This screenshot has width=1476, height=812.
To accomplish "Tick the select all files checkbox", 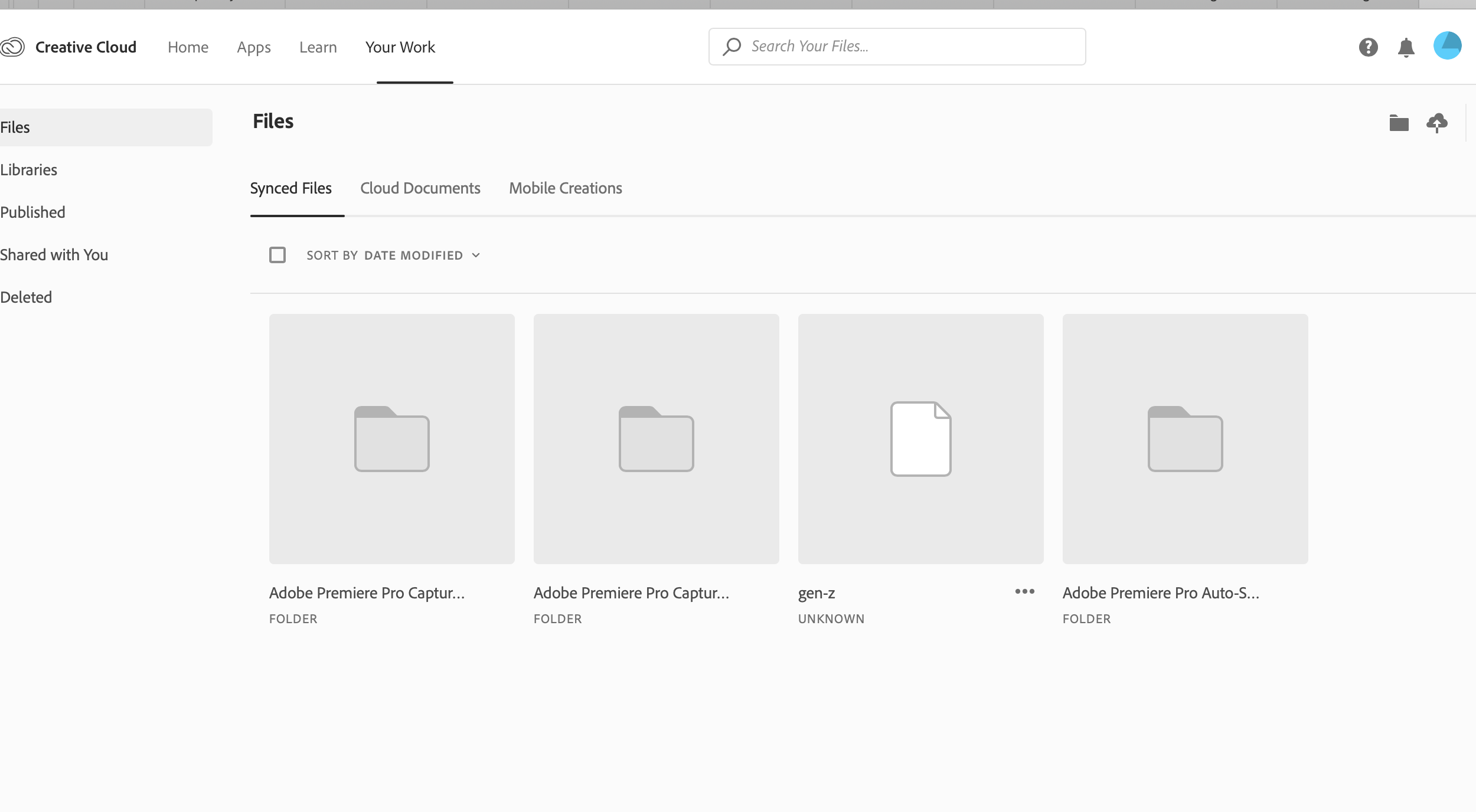I will (x=277, y=255).
